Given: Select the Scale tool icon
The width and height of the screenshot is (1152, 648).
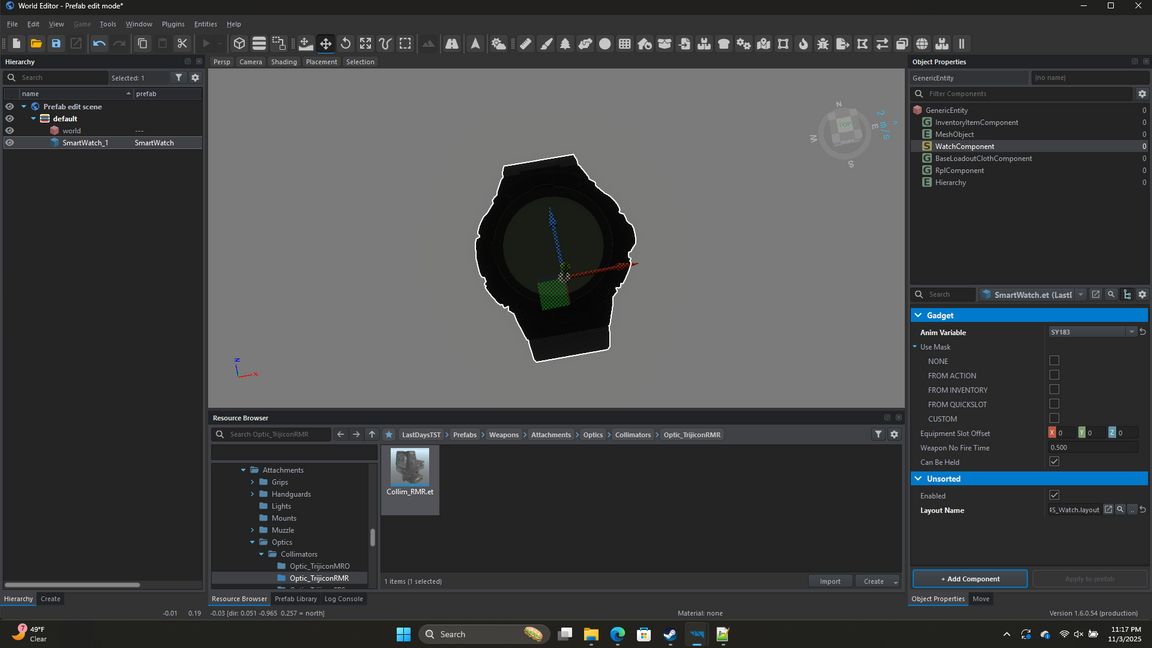Looking at the screenshot, I should tap(365, 44).
